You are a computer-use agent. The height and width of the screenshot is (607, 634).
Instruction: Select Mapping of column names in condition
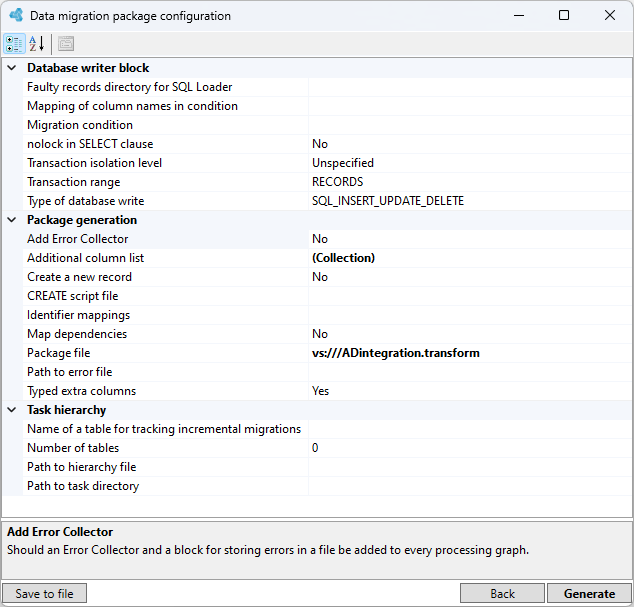pos(166,106)
